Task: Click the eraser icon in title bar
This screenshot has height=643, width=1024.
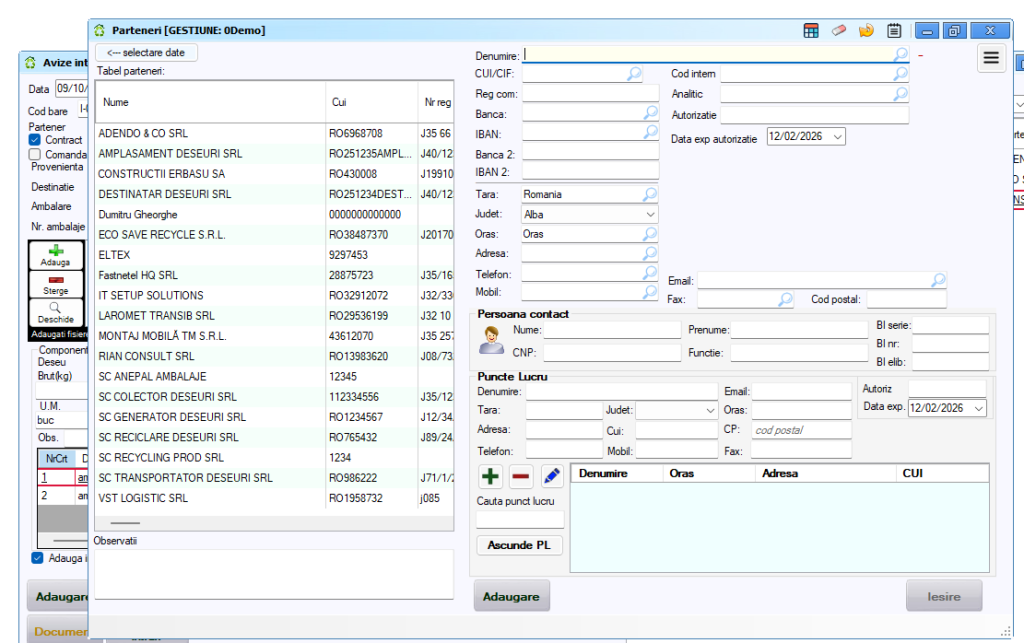Action: point(839,31)
